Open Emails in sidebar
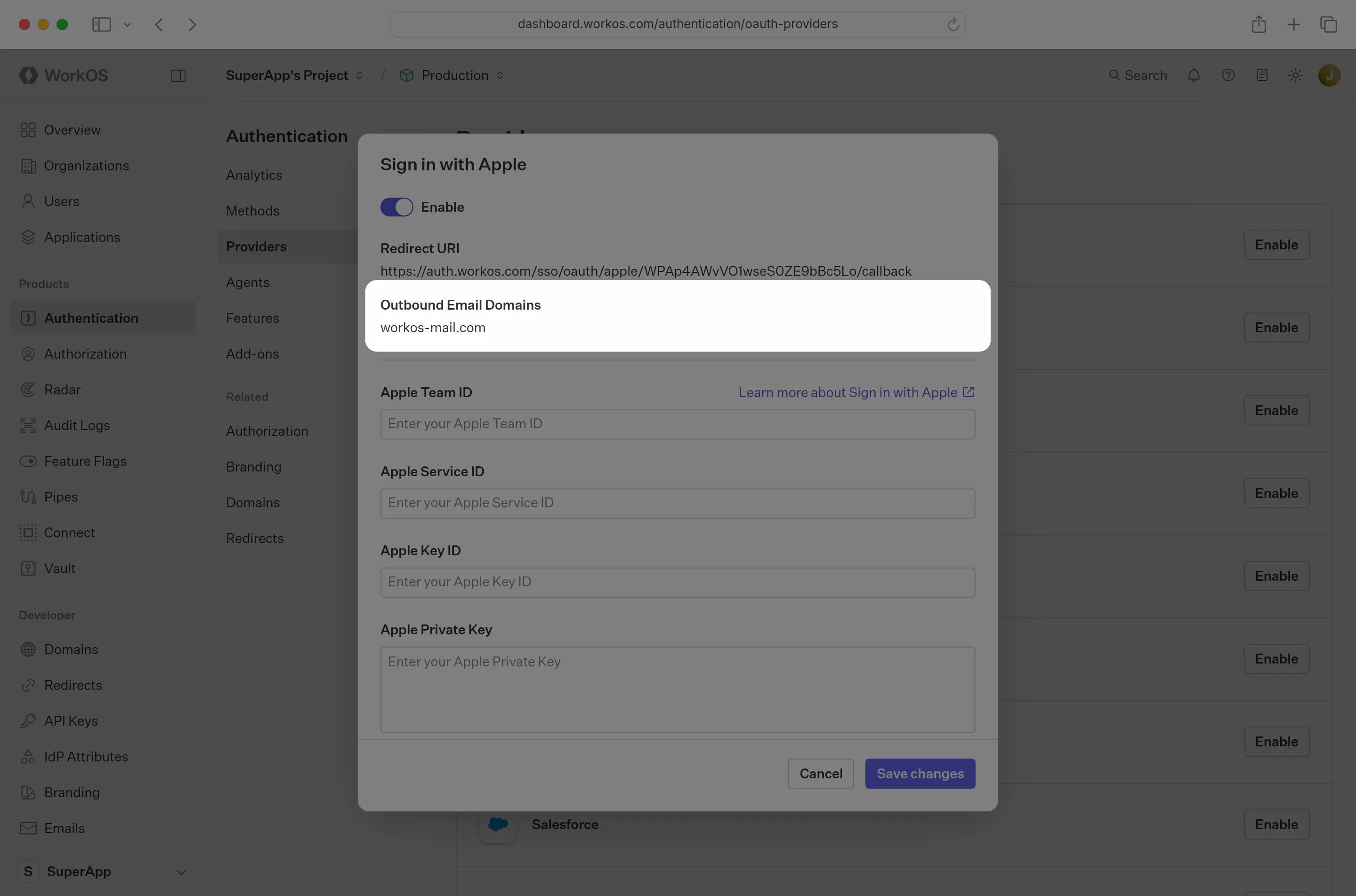Viewport: 1356px width, 896px height. 103,828
